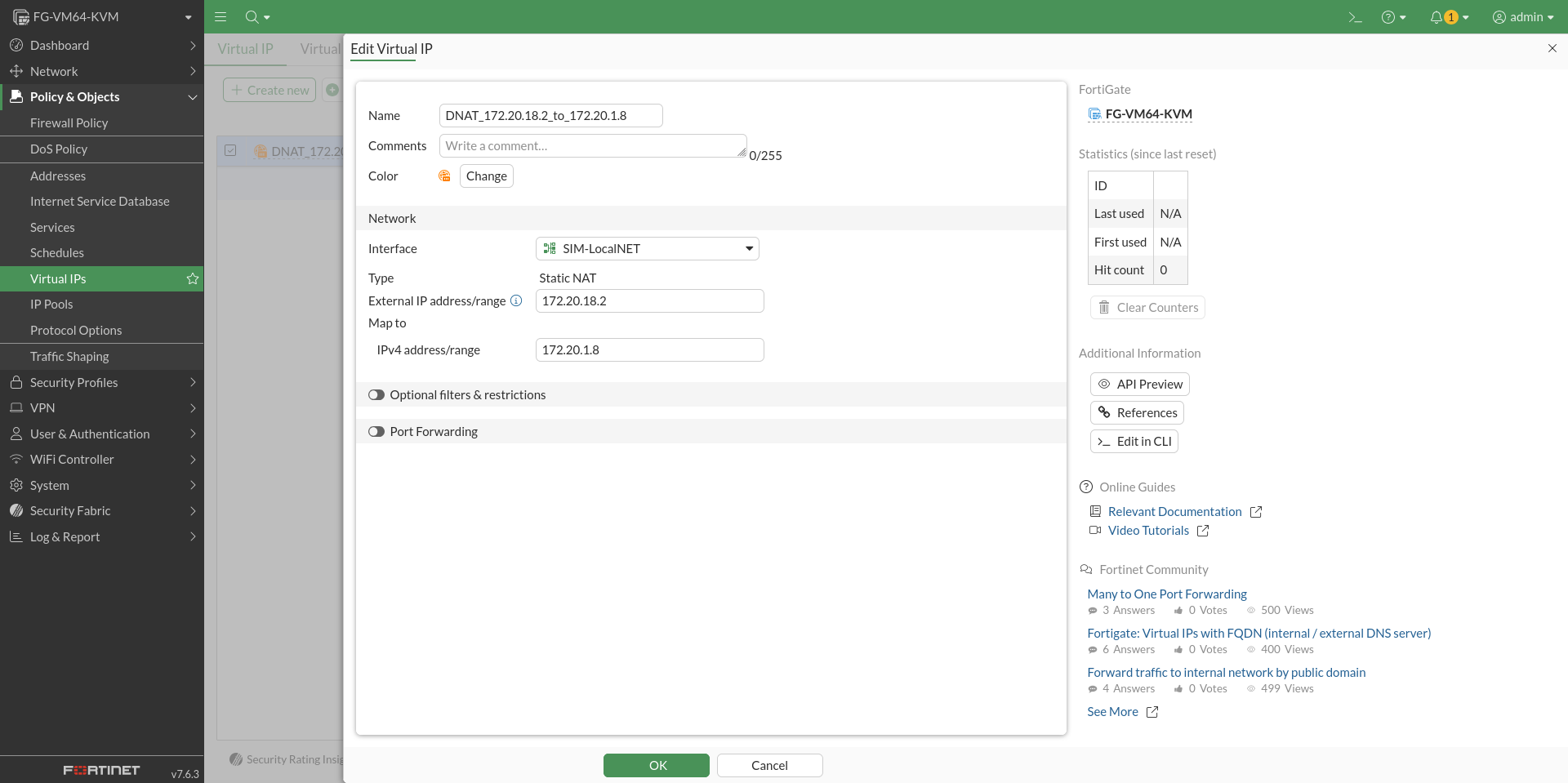Click the VPN laptop icon in sidebar
Viewport: 1568px width, 783px height.
tap(16, 407)
